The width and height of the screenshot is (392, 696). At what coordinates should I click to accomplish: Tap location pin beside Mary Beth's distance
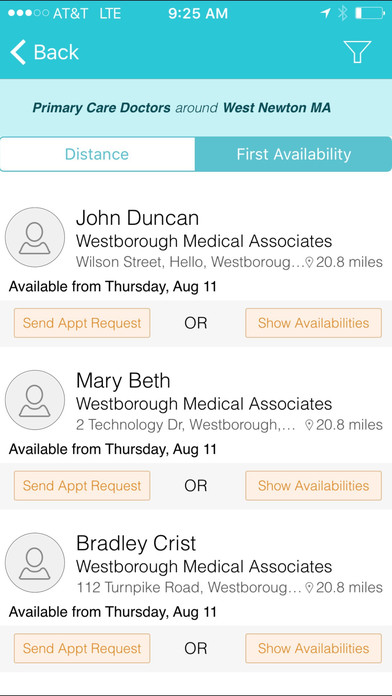pyautogui.click(x=309, y=425)
